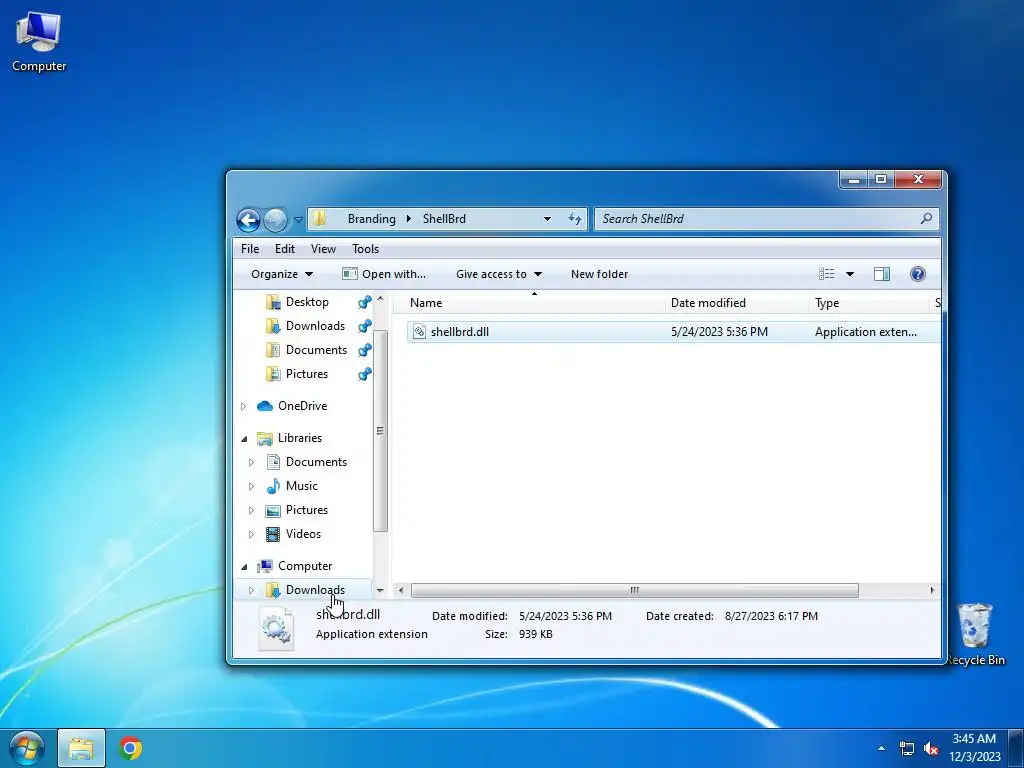Select pinned Pictures in quick access

(x=306, y=374)
